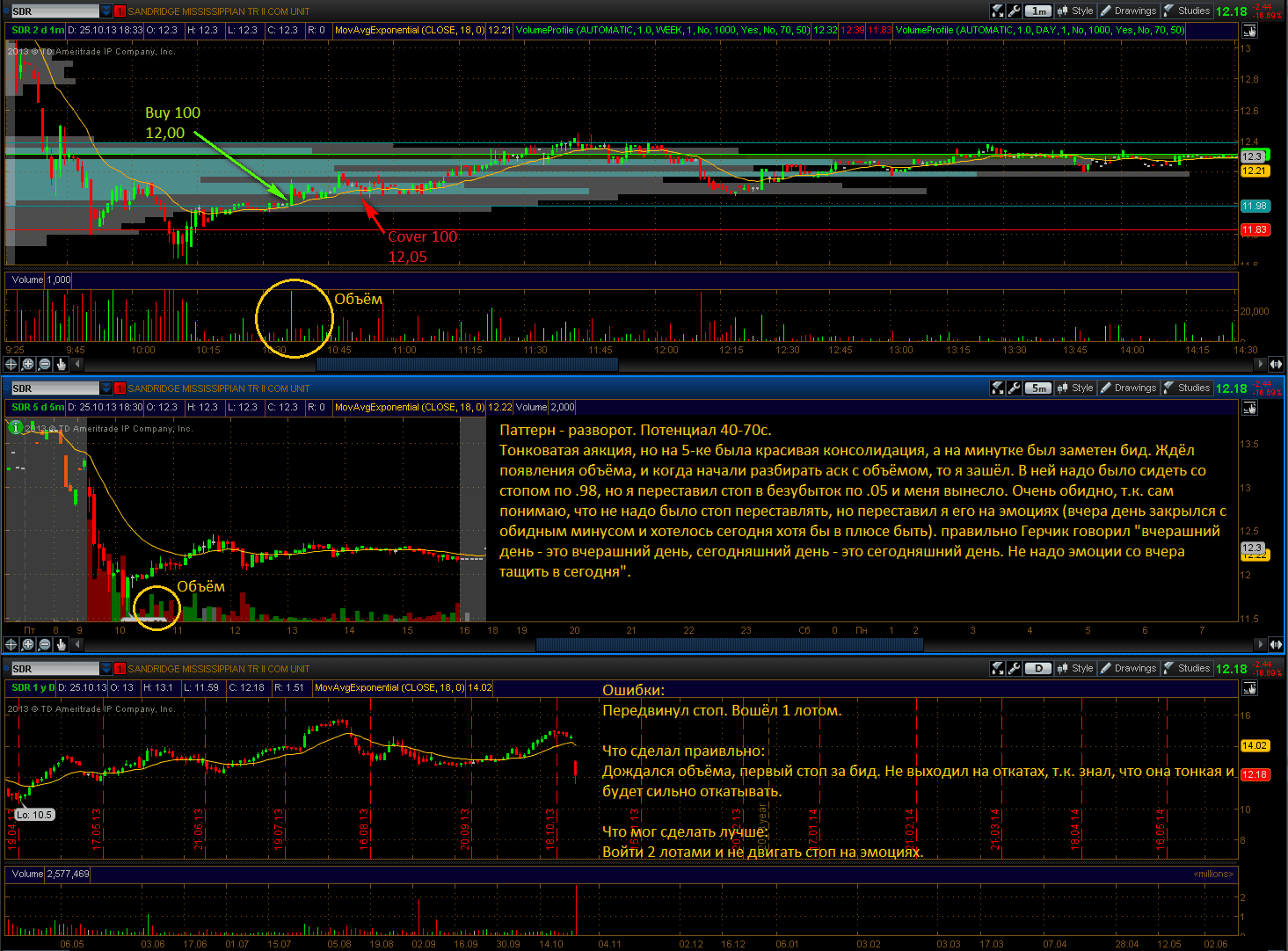Open chart settings wrench in the 1m chart
This screenshot has height=951, width=1288.
(x=1014, y=11)
